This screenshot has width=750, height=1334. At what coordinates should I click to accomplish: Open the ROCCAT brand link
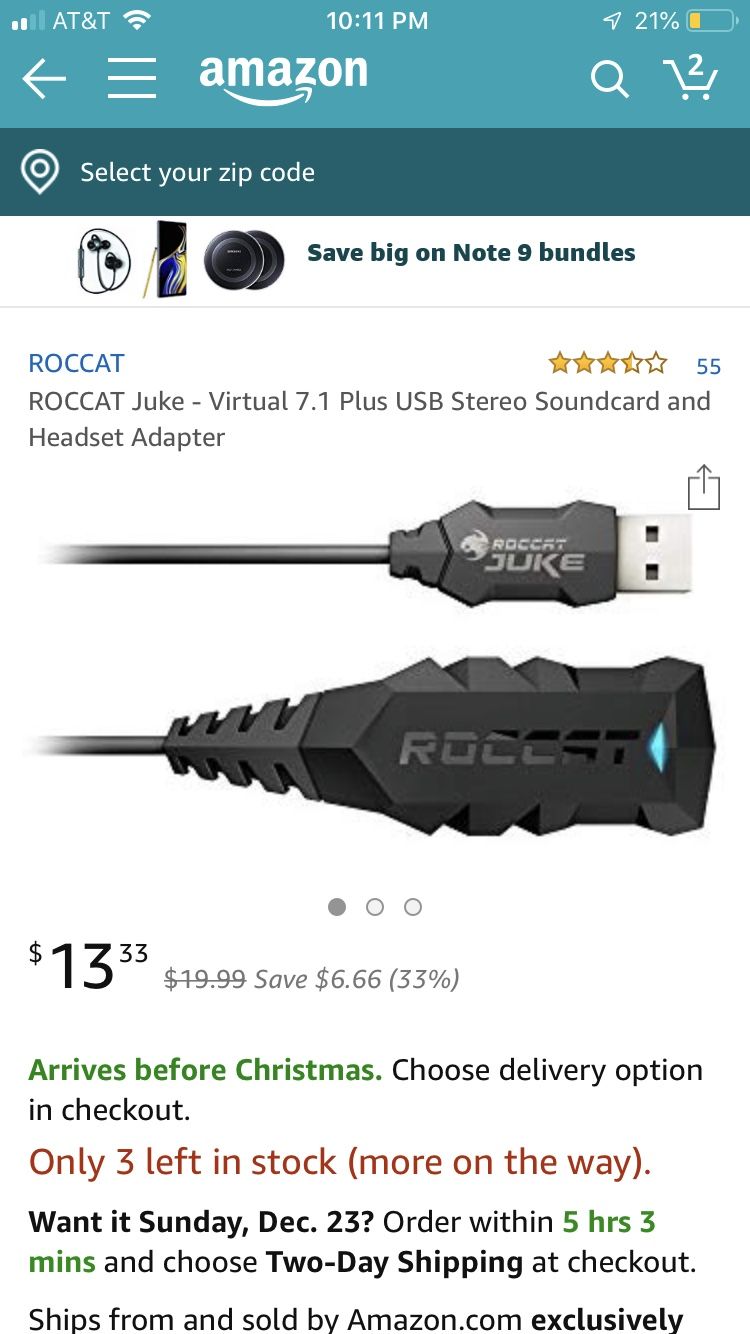tap(76, 363)
